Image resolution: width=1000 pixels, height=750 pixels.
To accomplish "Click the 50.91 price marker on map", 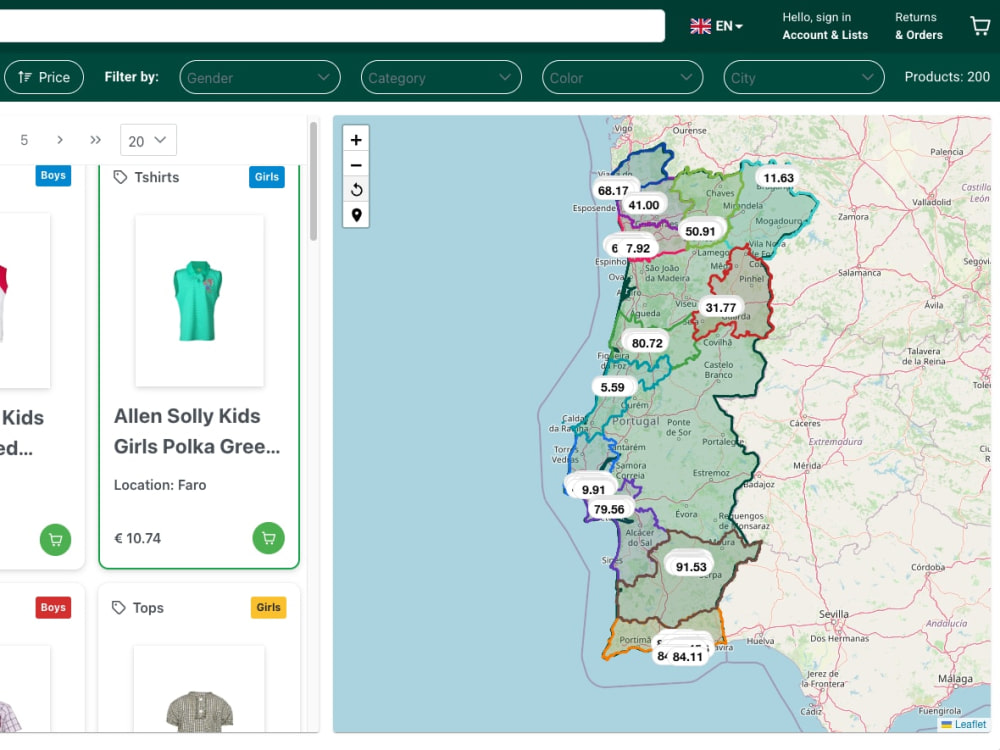I will (700, 232).
